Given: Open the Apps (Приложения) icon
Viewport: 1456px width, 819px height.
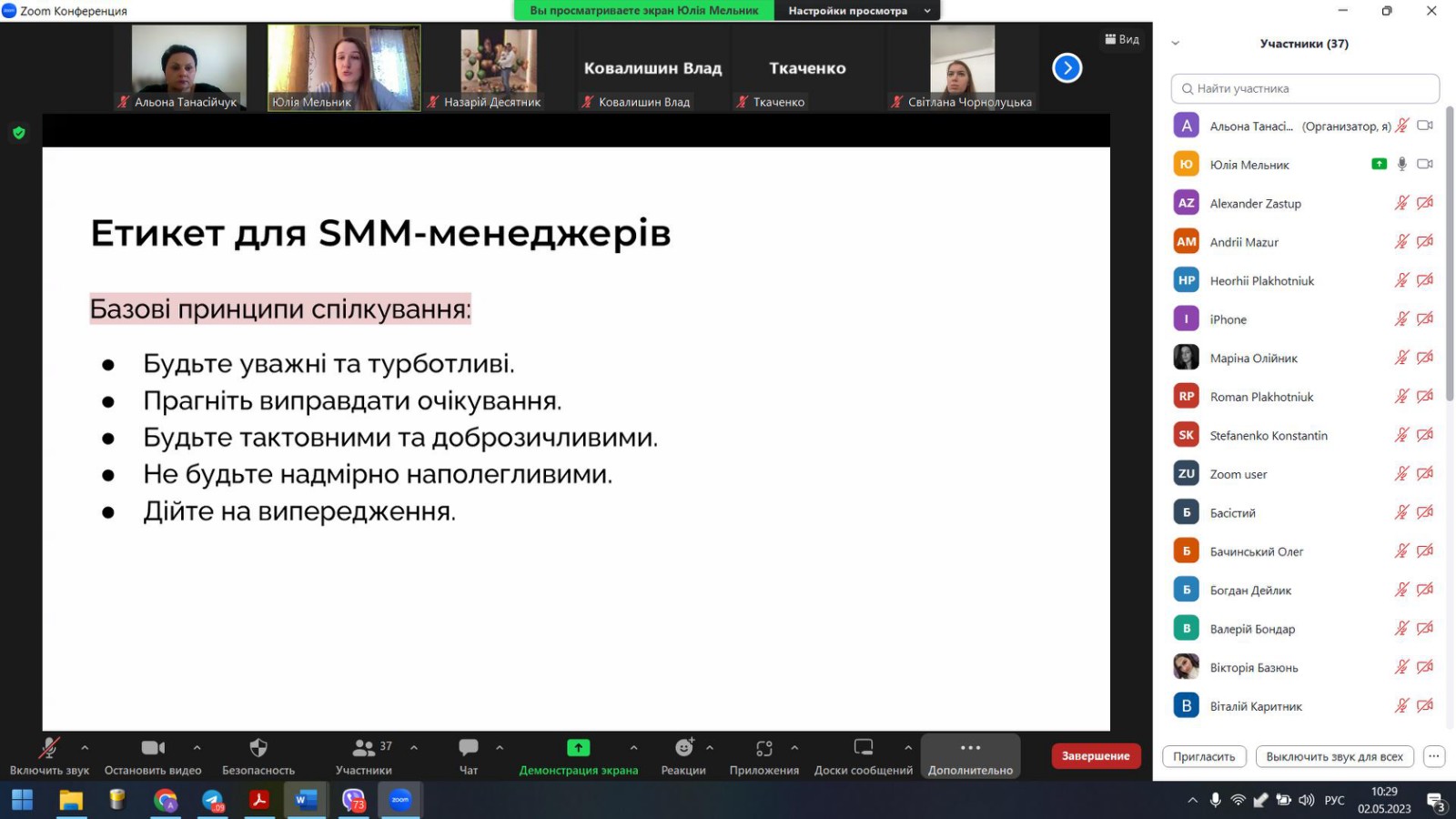Looking at the screenshot, I should (763, 748).
